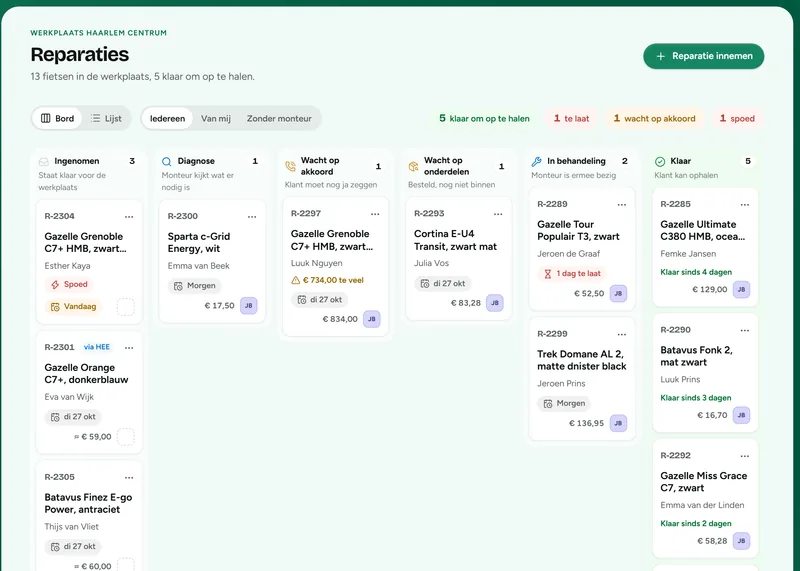Assign mechanic via empty avatar on R-2301
Image resolution: width=800 pixels, height=571 pixels.
(x=126, y=437)
